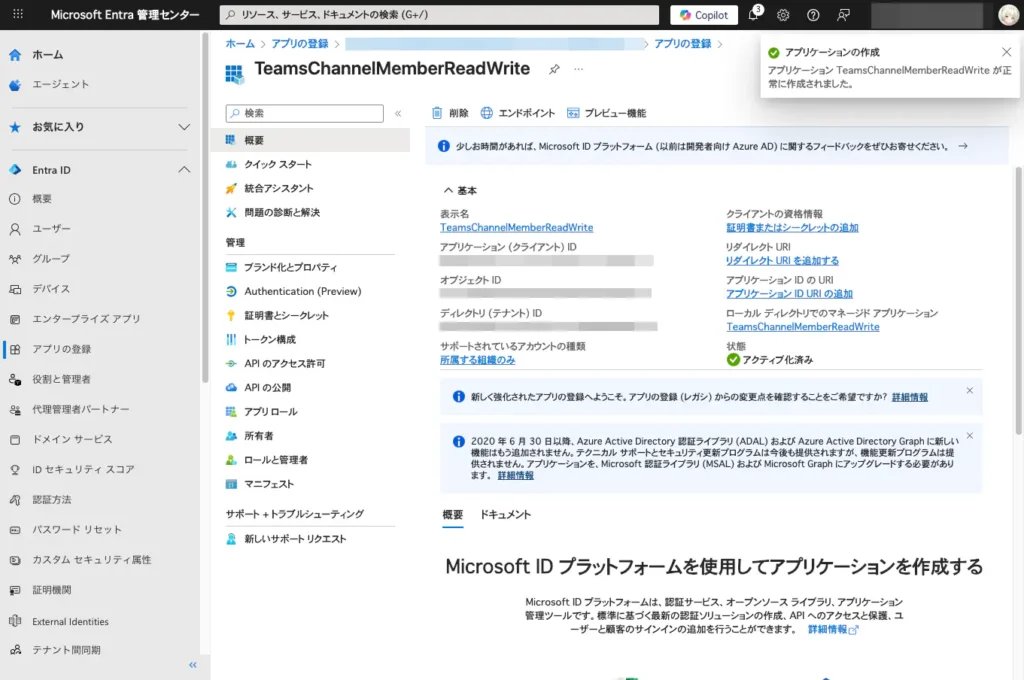Click 詳細情報 link in app registration welcome notice
1024x680 pixels.
coord(910,397)
